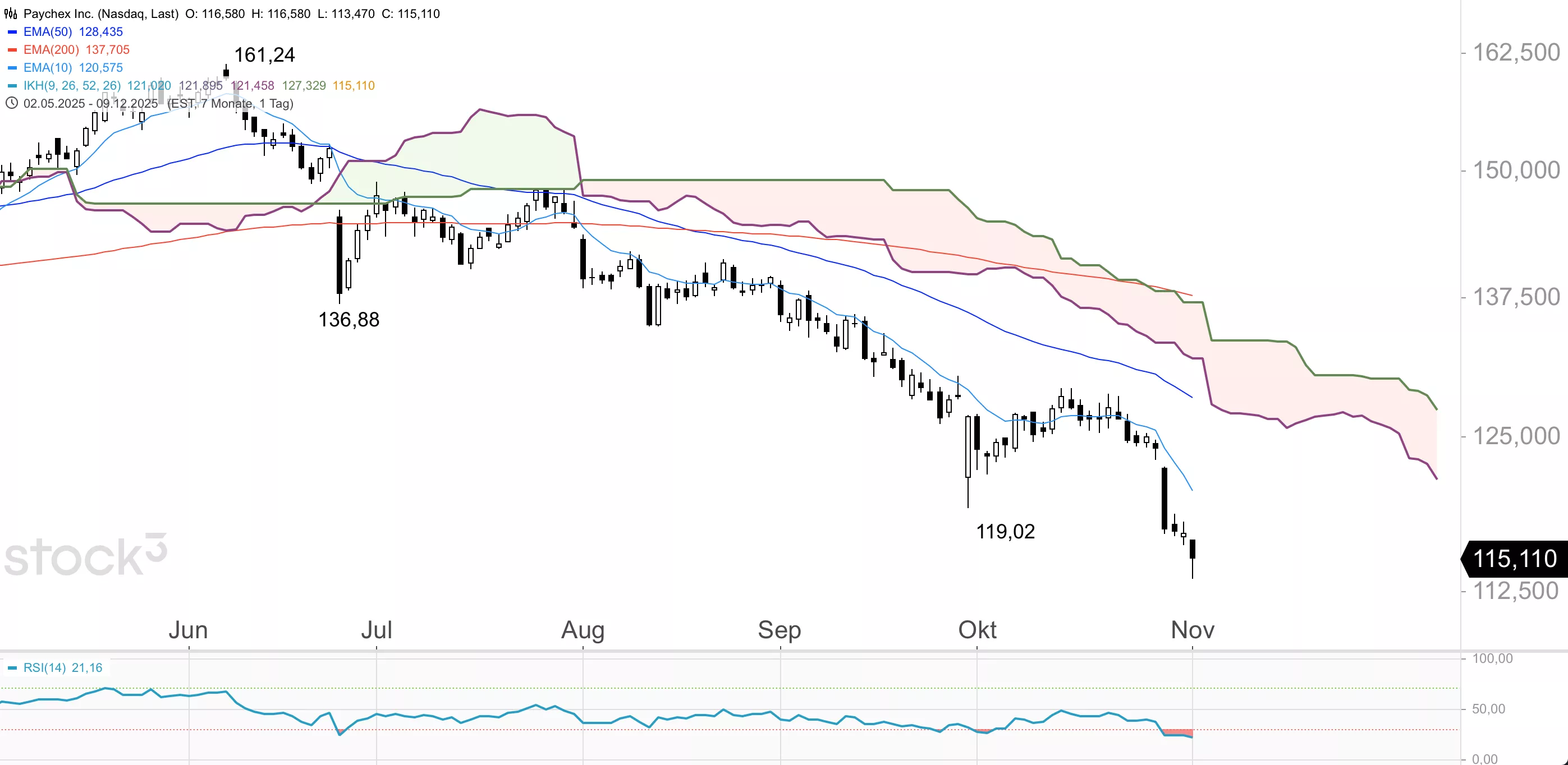Click the EMA(10) light-blue legend marker
This screenshot has width=1568, height=765.
pos(12,67)
